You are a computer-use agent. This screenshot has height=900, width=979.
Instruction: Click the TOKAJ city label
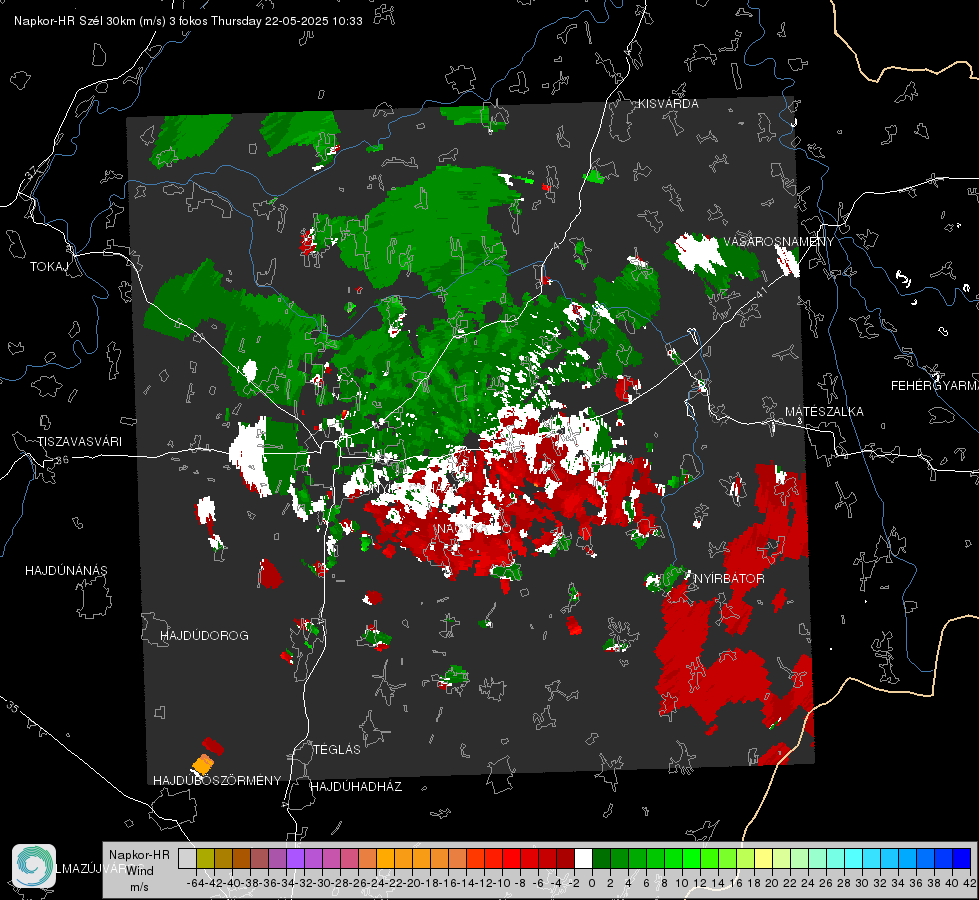[x=49, y=267]
